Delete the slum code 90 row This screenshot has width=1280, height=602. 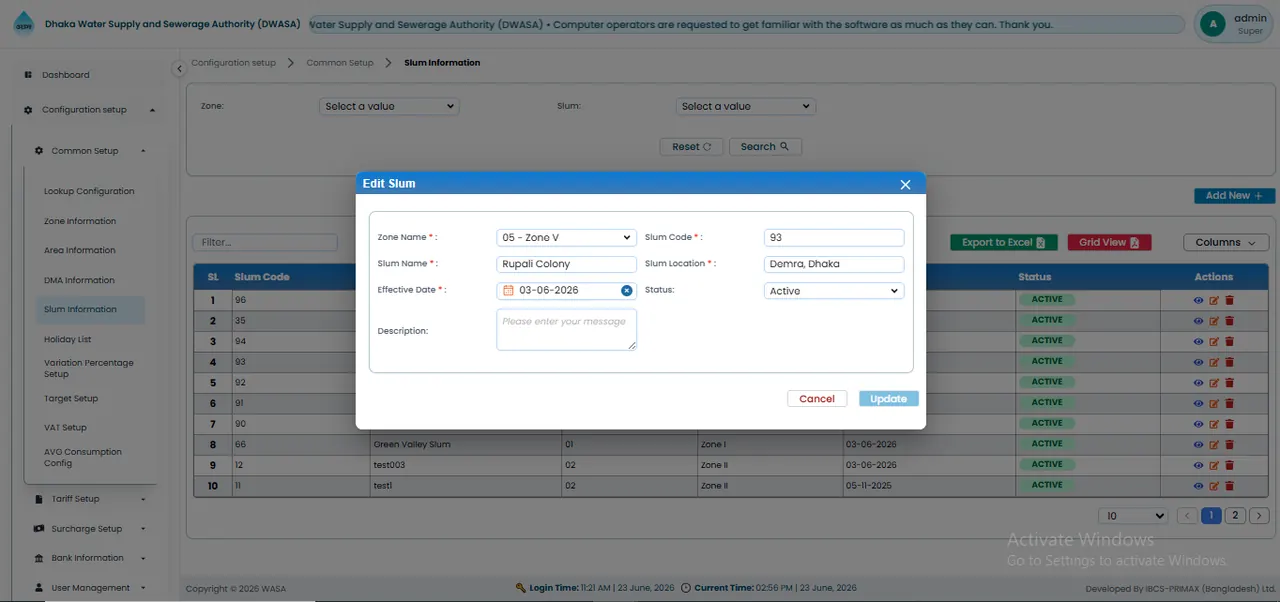[1229, 423]
